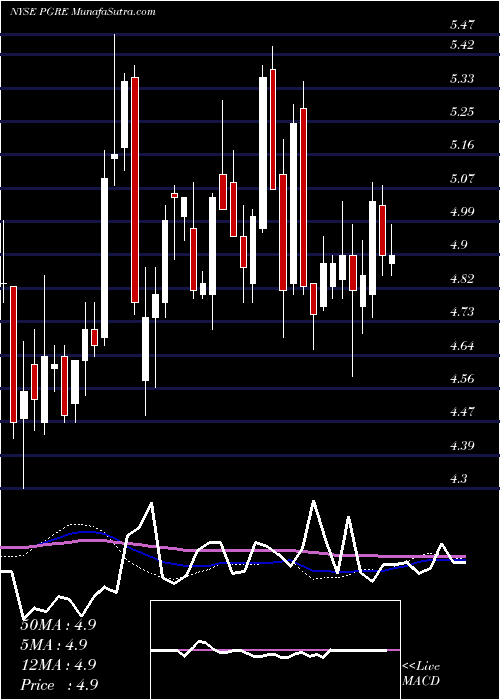Click the tallest red candlestick near 5.33
The width and height of the screenshot is (500, 700).
point(135,190)
